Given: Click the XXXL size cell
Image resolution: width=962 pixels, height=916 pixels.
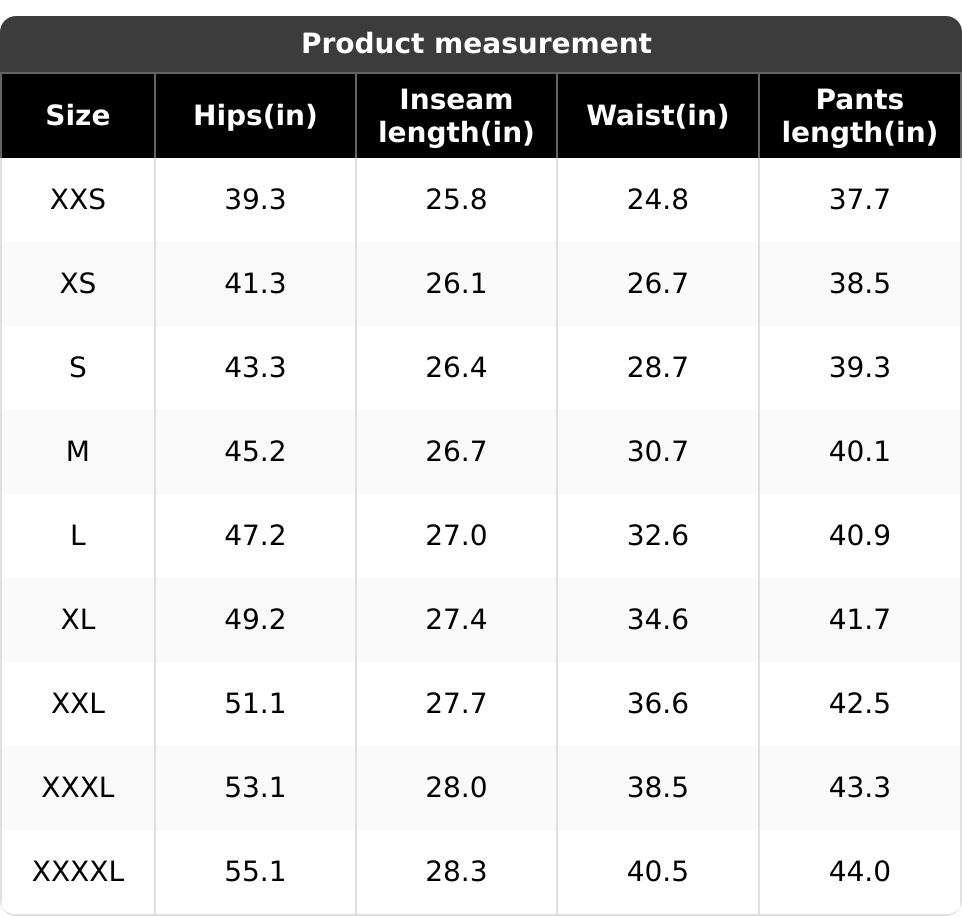Looking at the screenshot, I should 78,787.
